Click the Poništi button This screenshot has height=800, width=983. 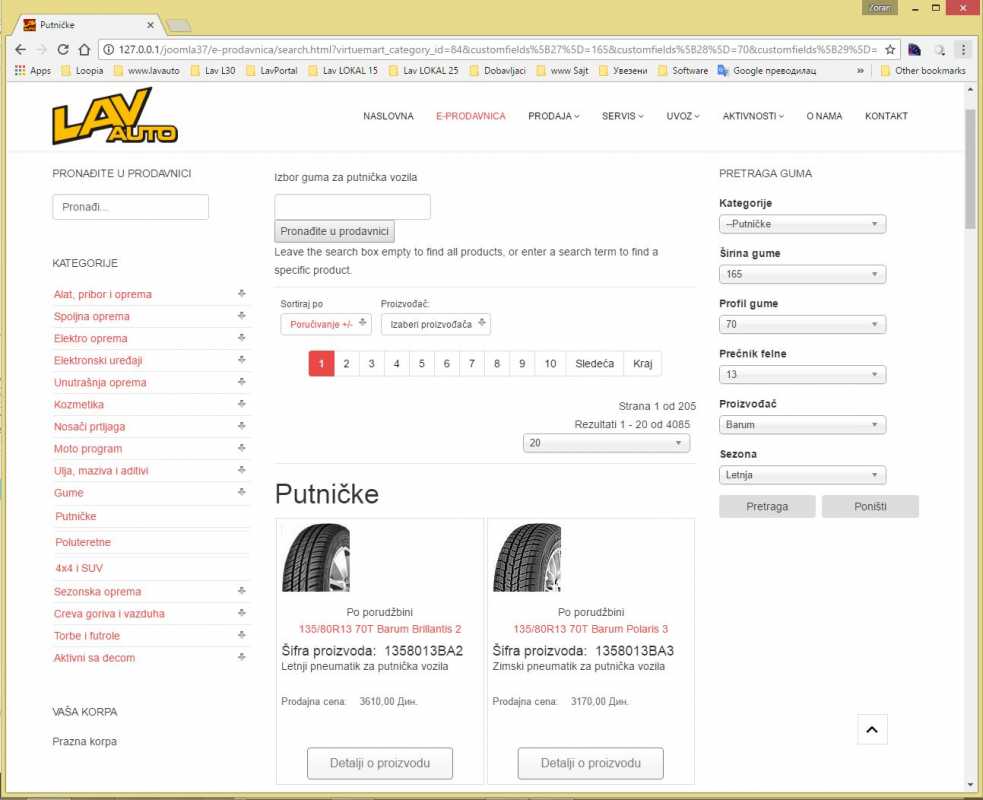pyautogui.click(x=870, y=506)
